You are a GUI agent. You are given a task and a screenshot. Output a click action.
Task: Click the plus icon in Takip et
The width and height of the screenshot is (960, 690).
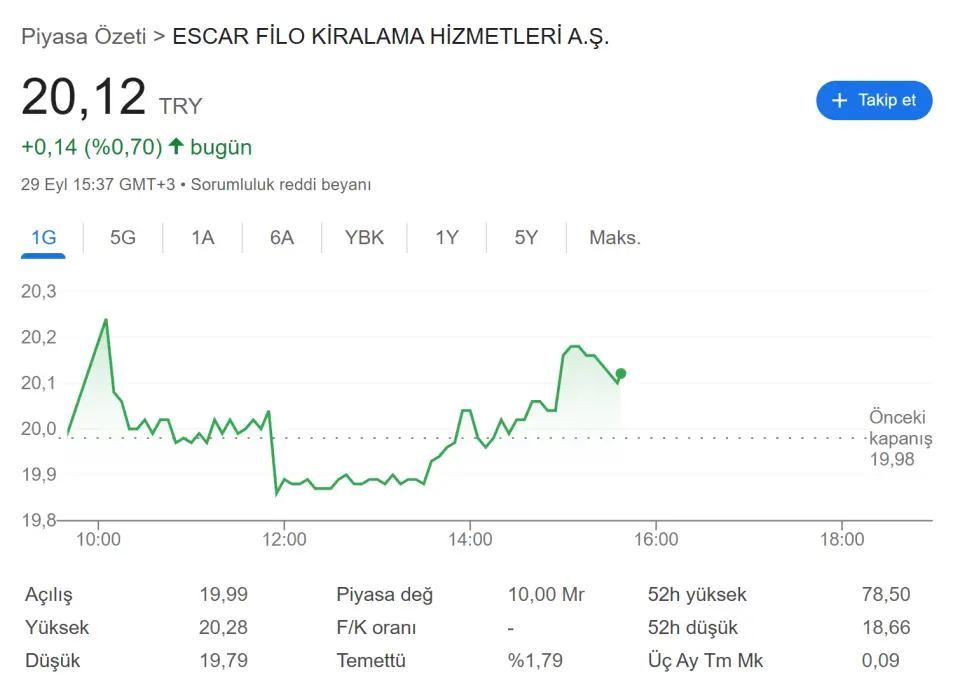click(839, 100)
